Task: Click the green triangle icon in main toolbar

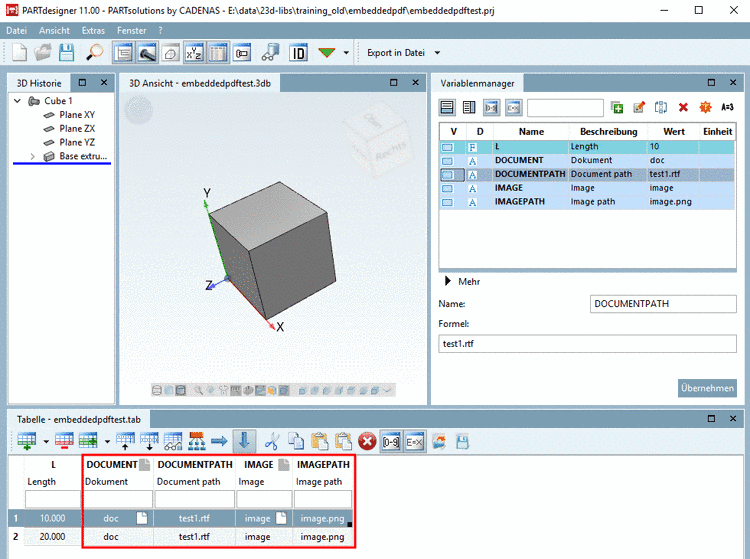Action: pos(327,53)
